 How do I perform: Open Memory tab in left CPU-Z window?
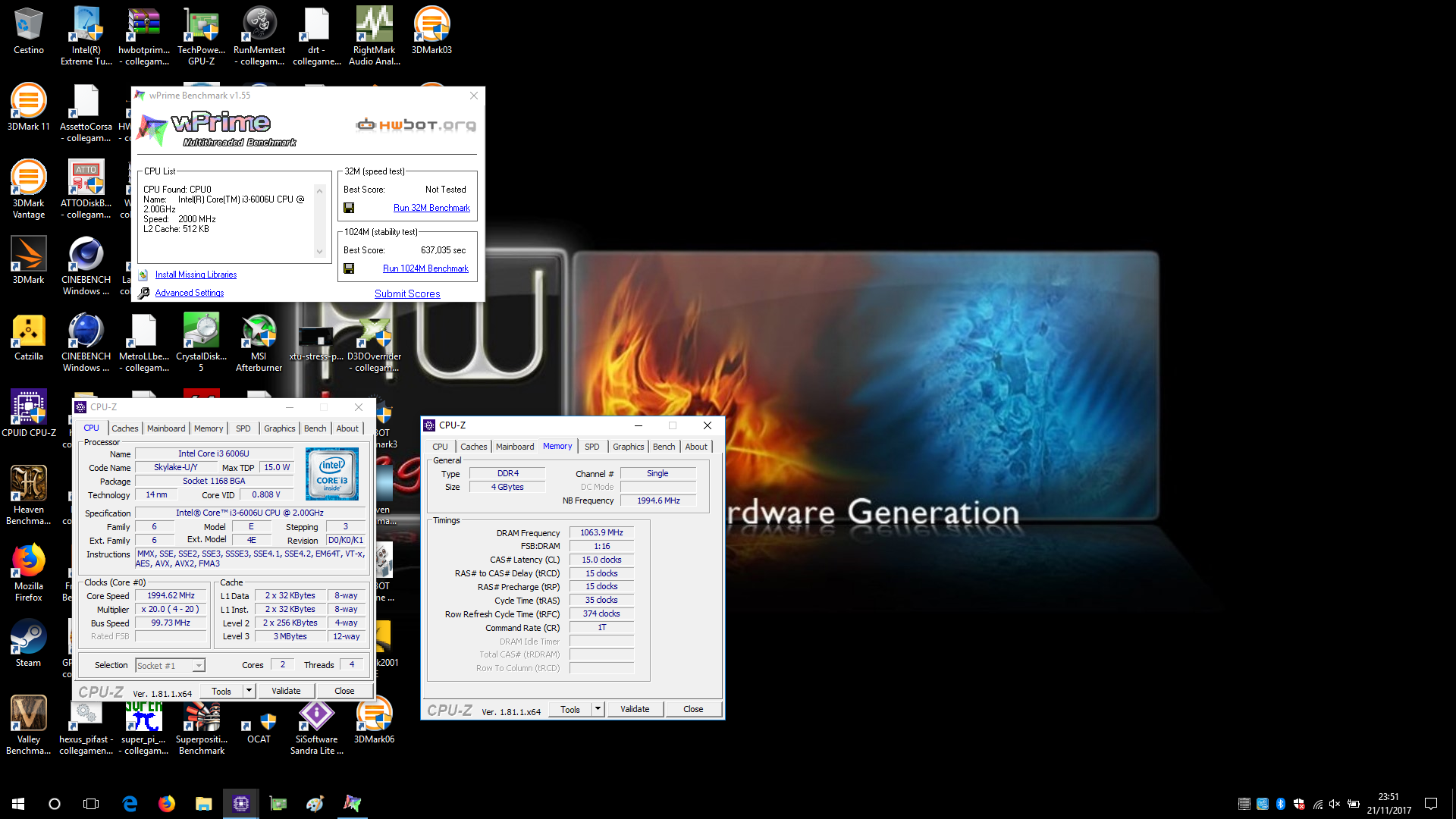click(209, 428)
